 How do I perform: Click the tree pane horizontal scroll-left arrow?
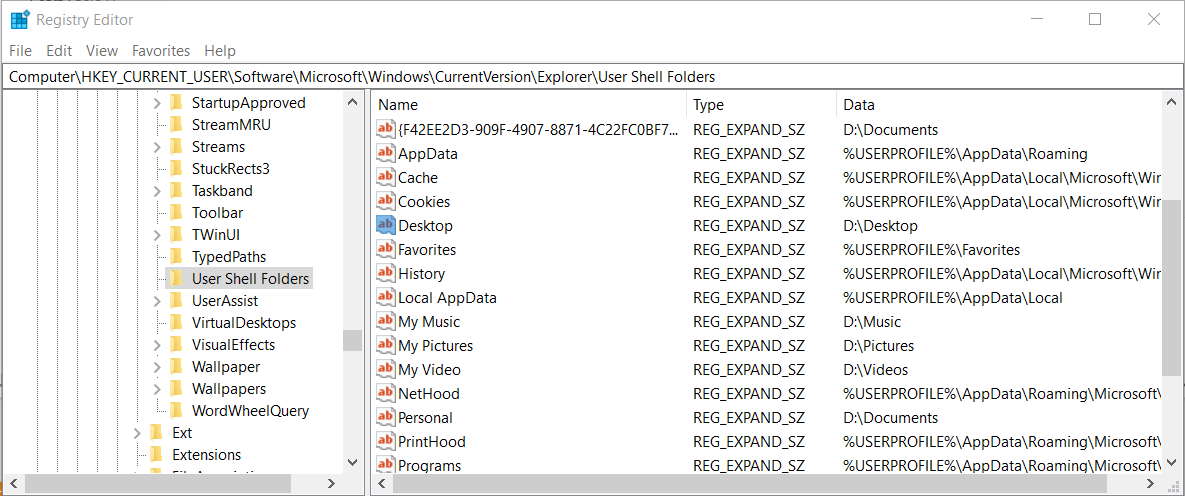click(x=13, y=483)
